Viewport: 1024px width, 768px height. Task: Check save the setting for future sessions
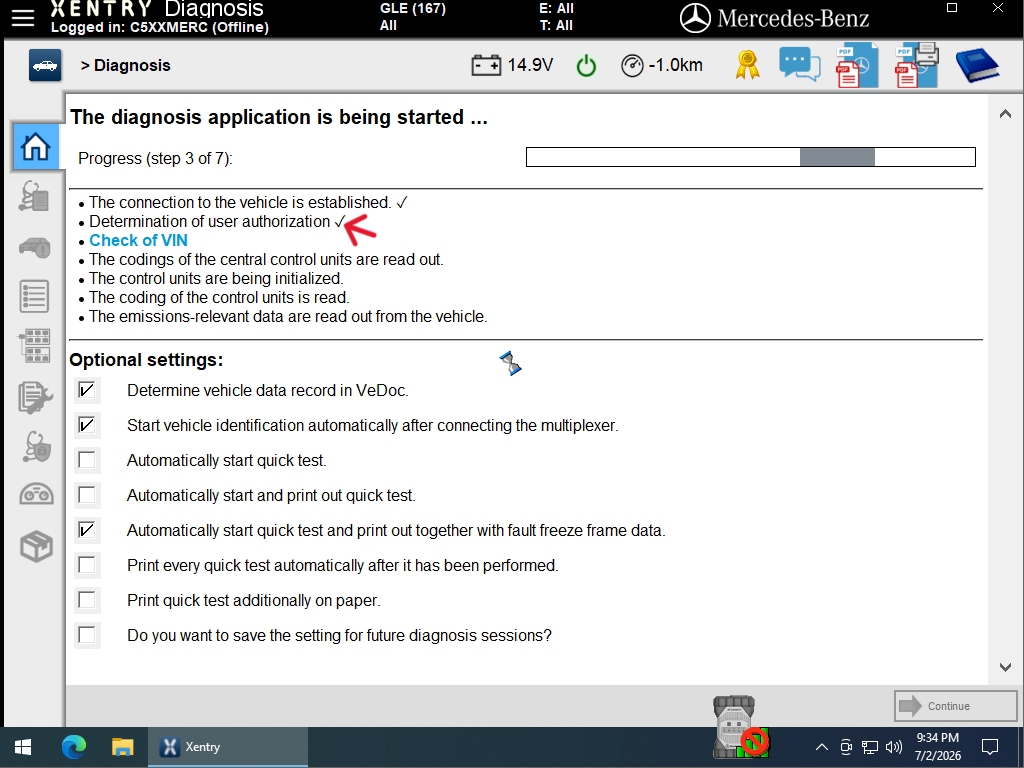87,635
